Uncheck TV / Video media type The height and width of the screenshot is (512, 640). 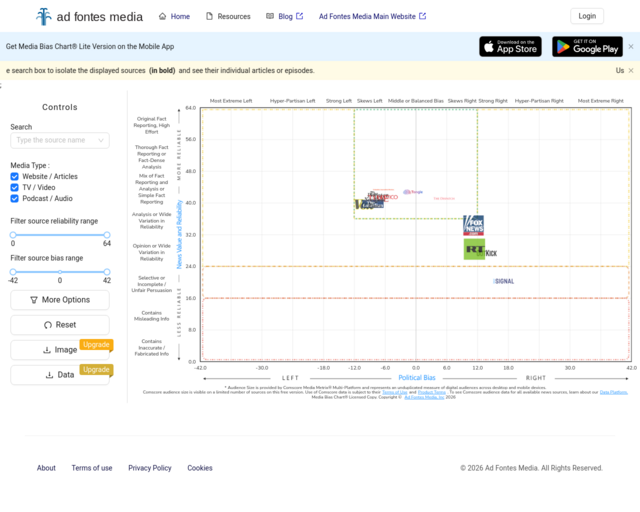15,187
